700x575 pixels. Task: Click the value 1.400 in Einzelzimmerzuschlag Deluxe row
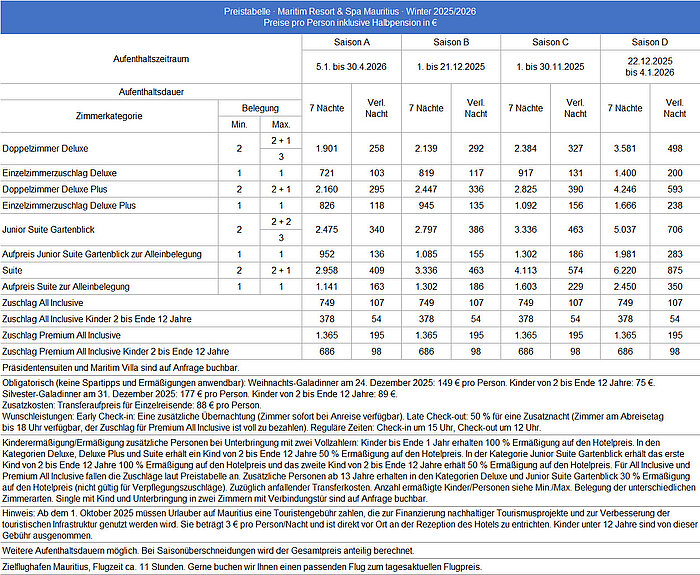click(x=625, y=173)
